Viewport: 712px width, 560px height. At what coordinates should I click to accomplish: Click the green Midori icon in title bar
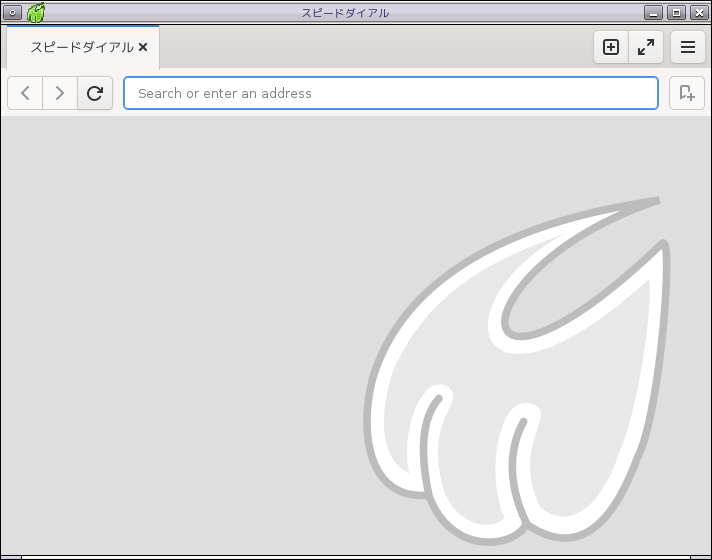(35, 13)
